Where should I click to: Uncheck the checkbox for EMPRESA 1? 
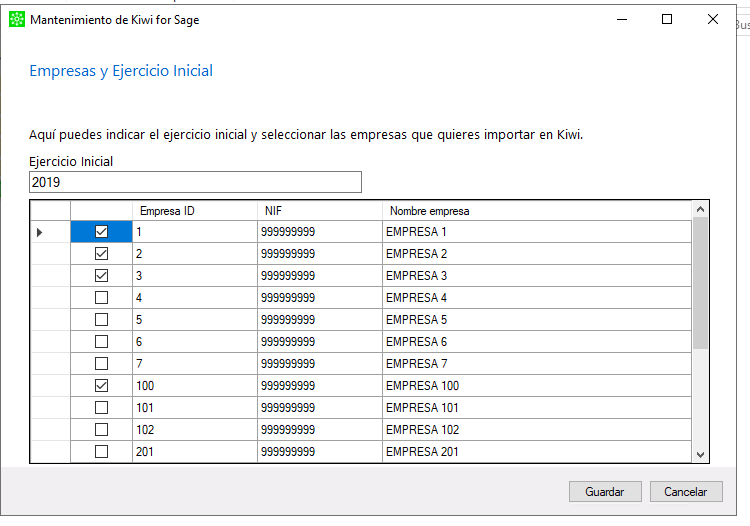pyautogui.click(x=101, y=232)
